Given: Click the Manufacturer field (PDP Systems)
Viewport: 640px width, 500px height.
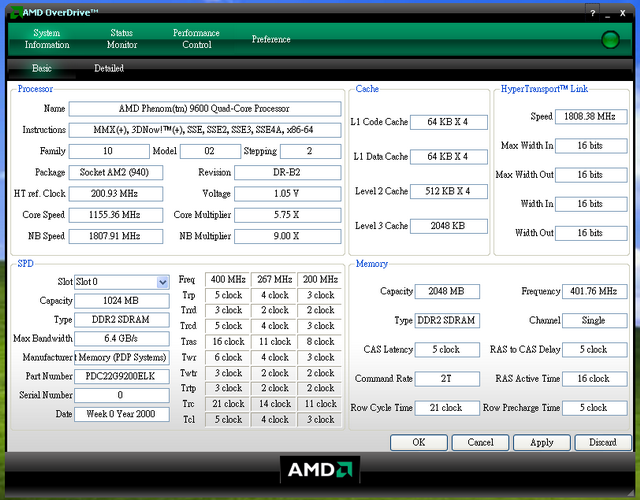Looking at the screenshot, I should tap(122, 358).
